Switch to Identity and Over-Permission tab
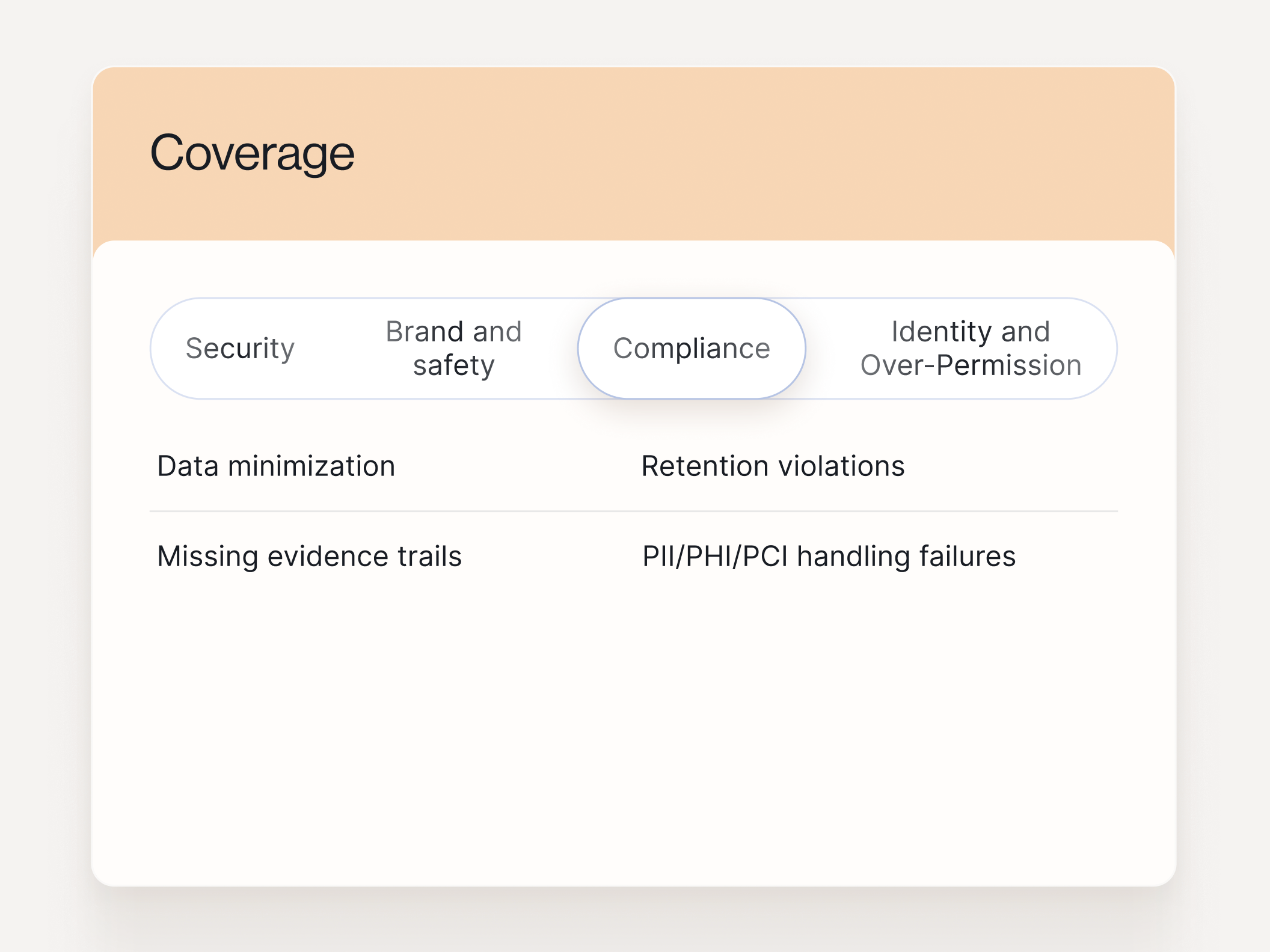Image resolution: width=1270 pixels, height=952 pixels. coord(970,349)
